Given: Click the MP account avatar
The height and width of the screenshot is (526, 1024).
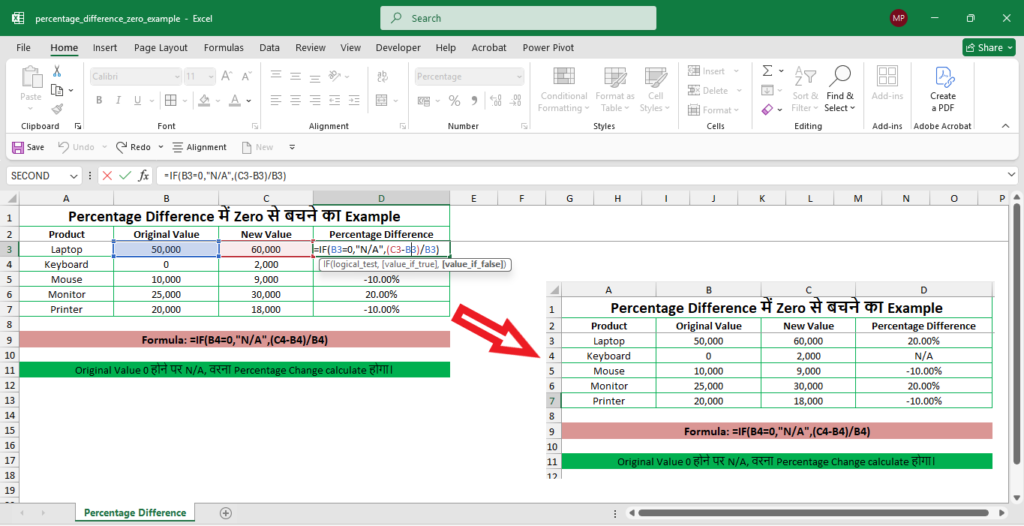Looking at the screenshot, I should point(899,18).
